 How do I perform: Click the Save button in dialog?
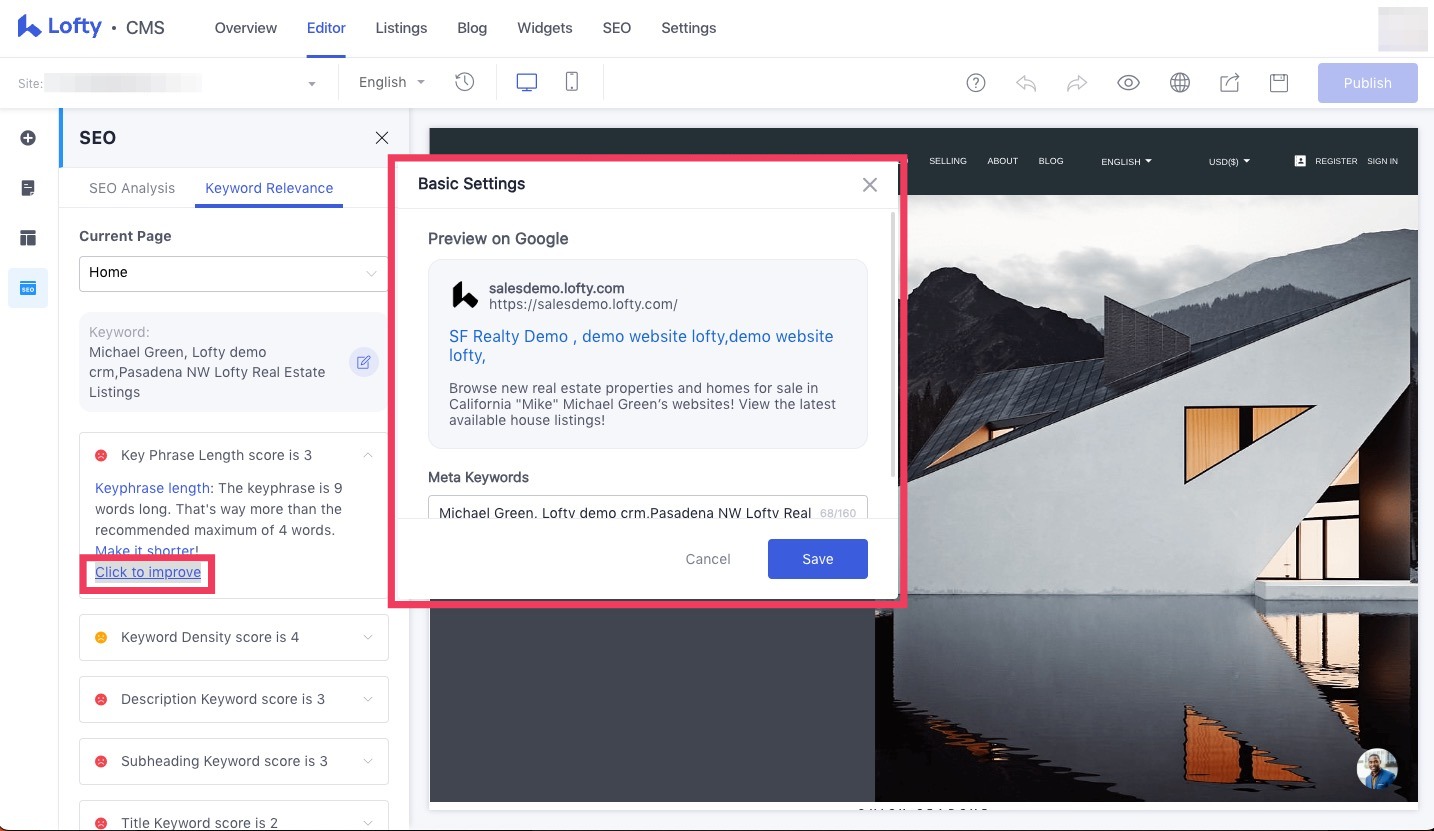click(817, 559)
